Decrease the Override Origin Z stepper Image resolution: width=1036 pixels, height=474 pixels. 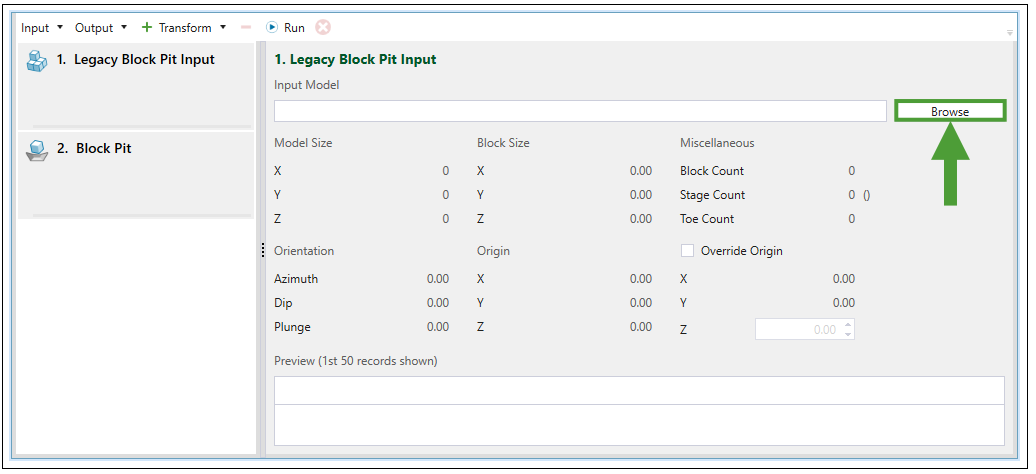coord(848,335)
